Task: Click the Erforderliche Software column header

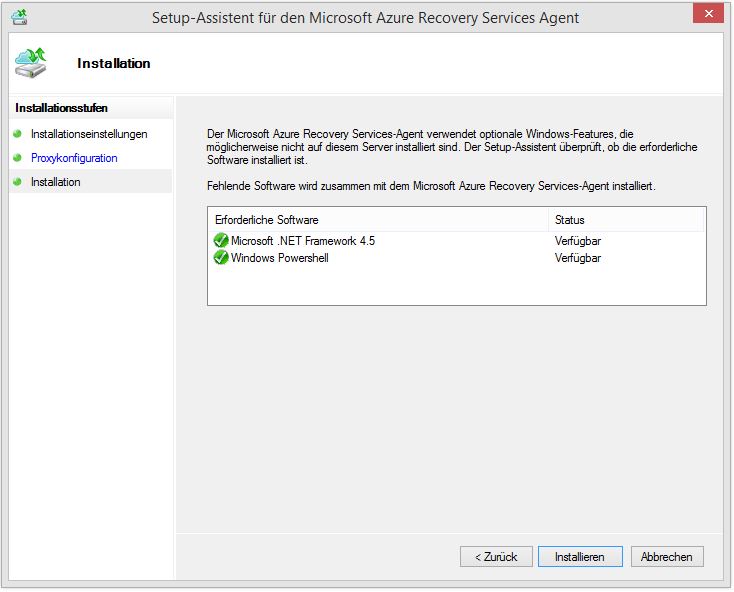Action: (x=378, y=219)
